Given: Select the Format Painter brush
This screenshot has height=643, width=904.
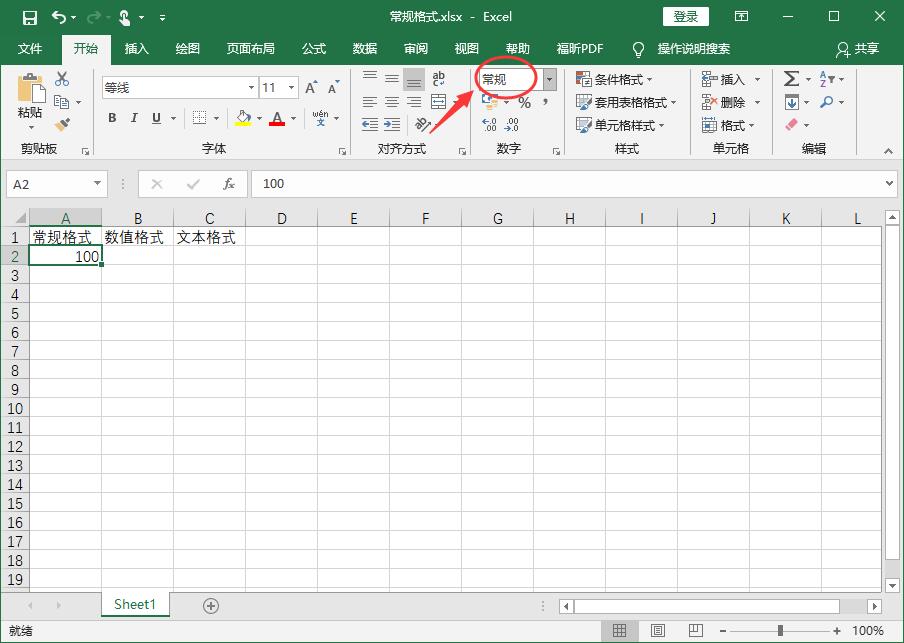Looking at the screenshot, I should [62, 125].
